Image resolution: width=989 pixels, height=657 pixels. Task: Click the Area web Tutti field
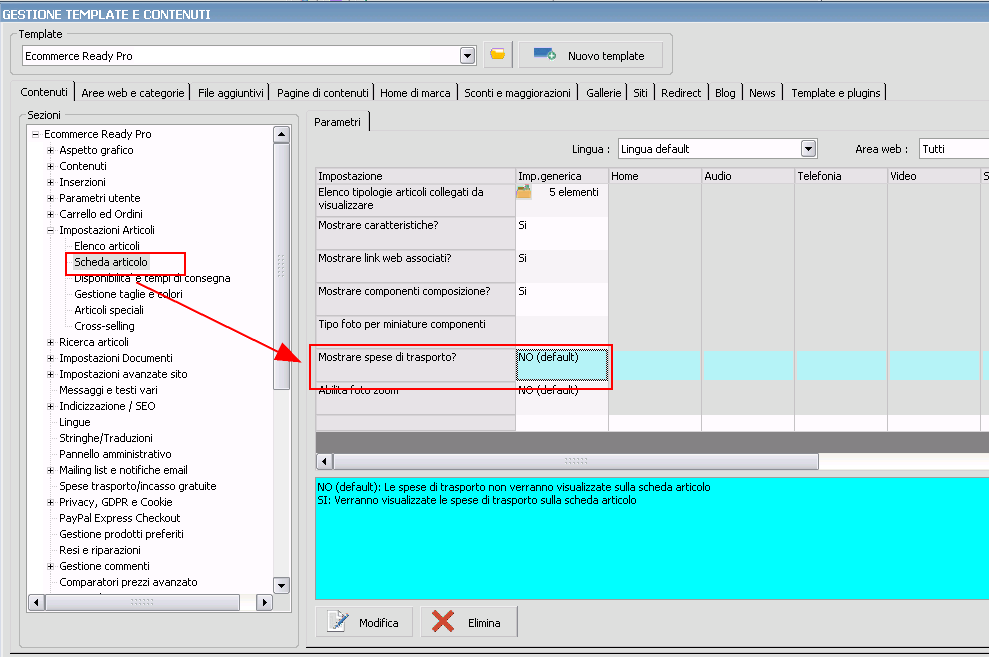tap(954, 149)
